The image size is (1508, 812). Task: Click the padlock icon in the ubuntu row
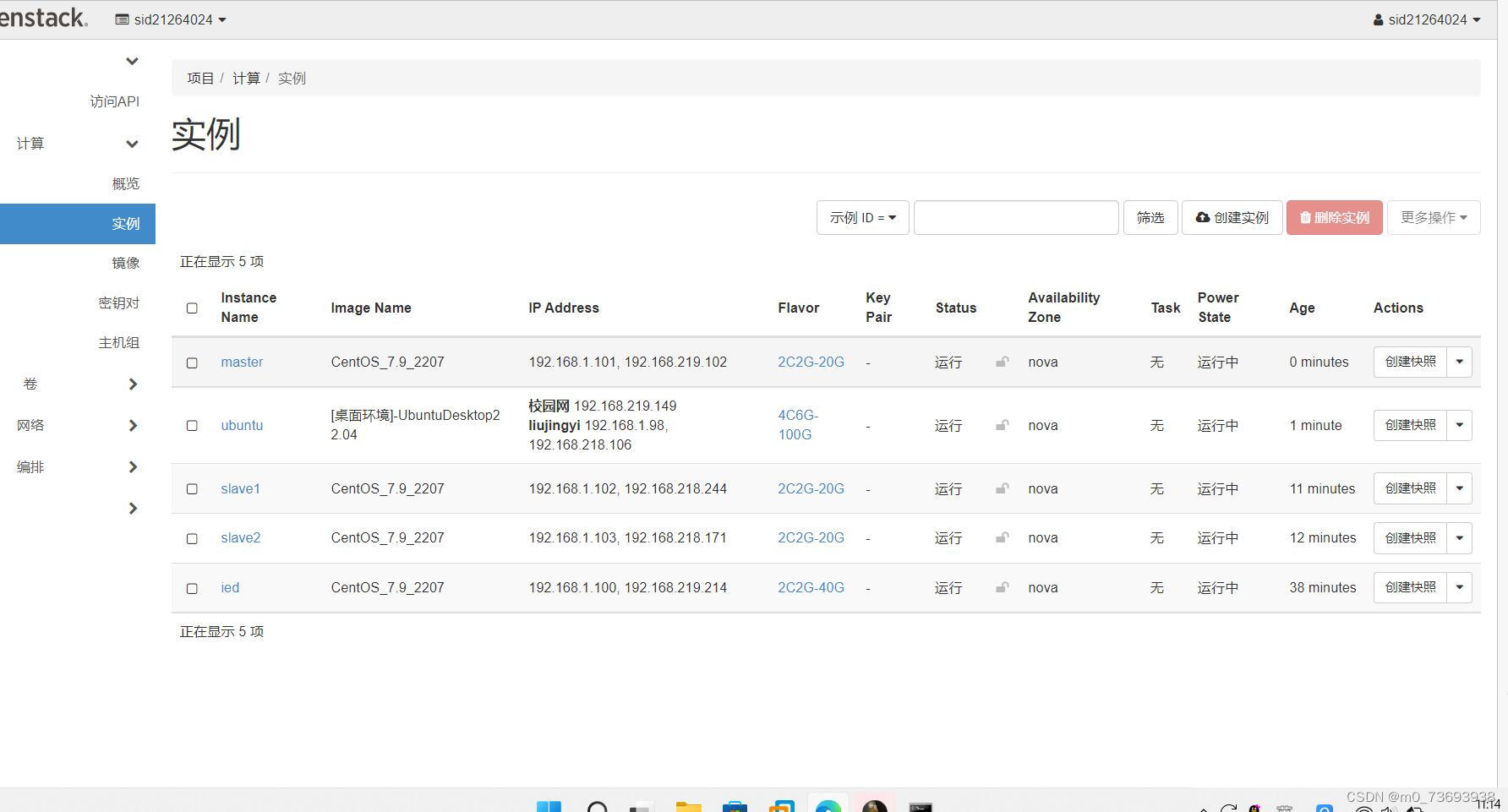(x=1002, y=425)
